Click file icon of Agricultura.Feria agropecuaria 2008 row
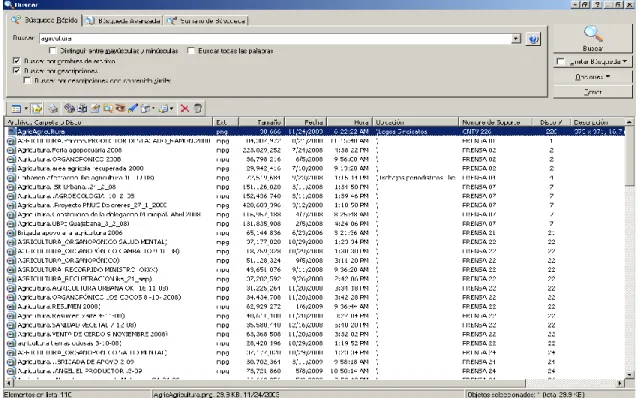 (x=11, y=150)
